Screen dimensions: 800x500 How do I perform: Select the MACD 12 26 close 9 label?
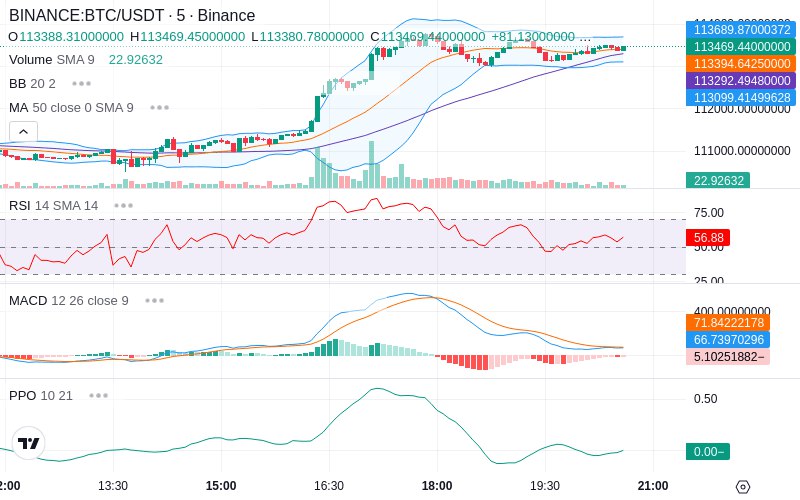click(x=68, y=301)
